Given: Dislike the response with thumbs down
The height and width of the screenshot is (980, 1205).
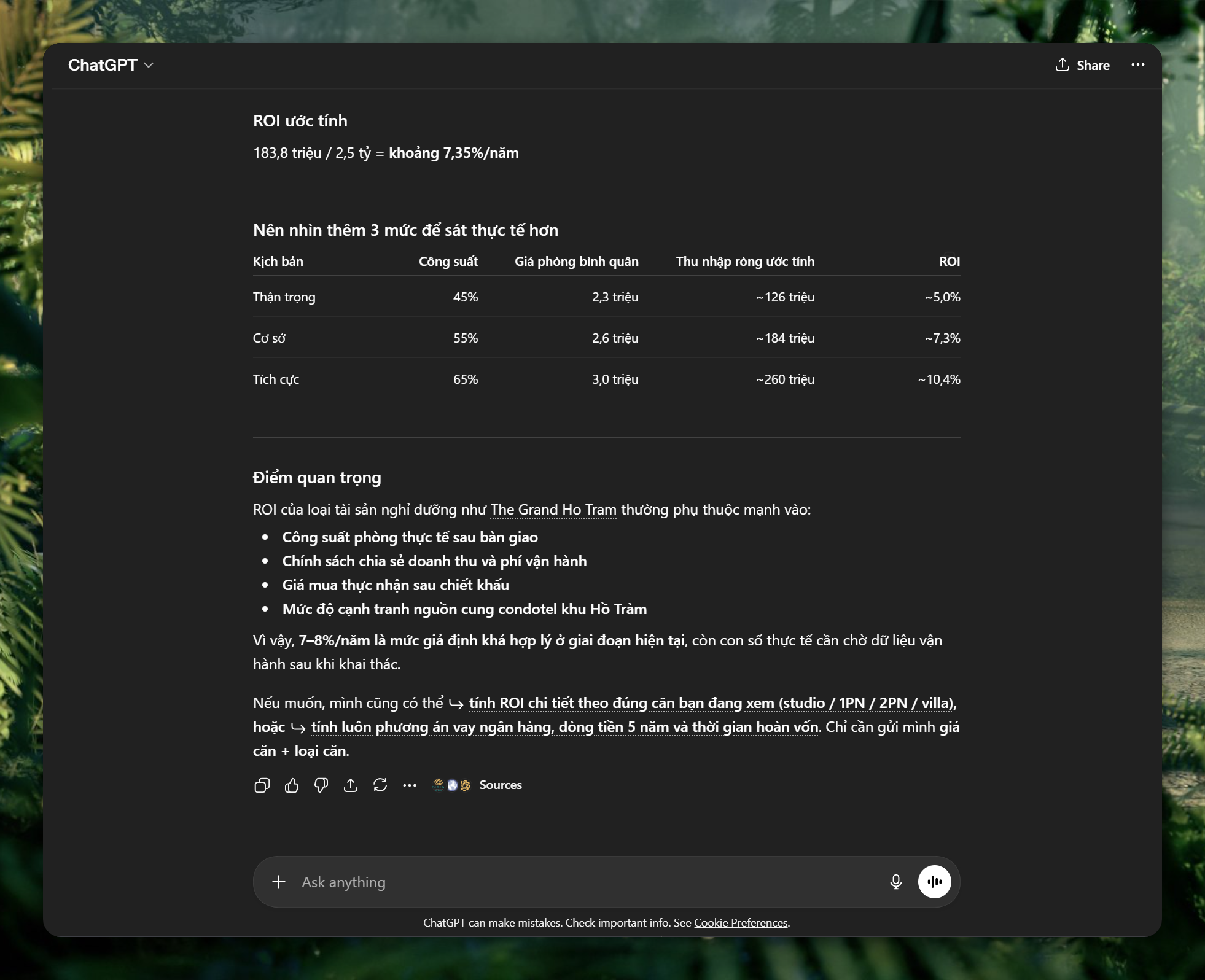Looking at the screenshot, I should (x=321, y=785).
